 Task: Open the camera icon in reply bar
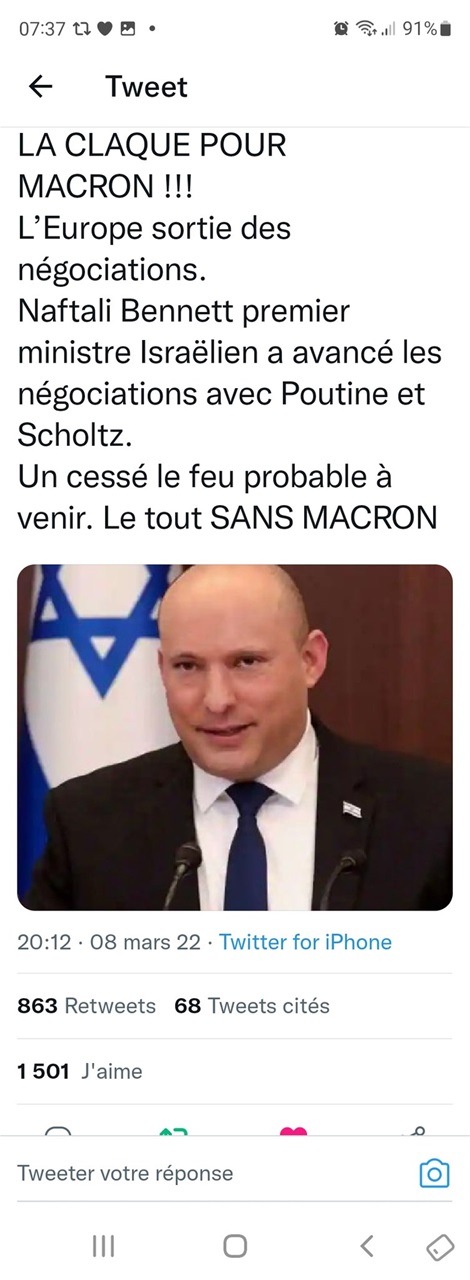pos(433,1173)
